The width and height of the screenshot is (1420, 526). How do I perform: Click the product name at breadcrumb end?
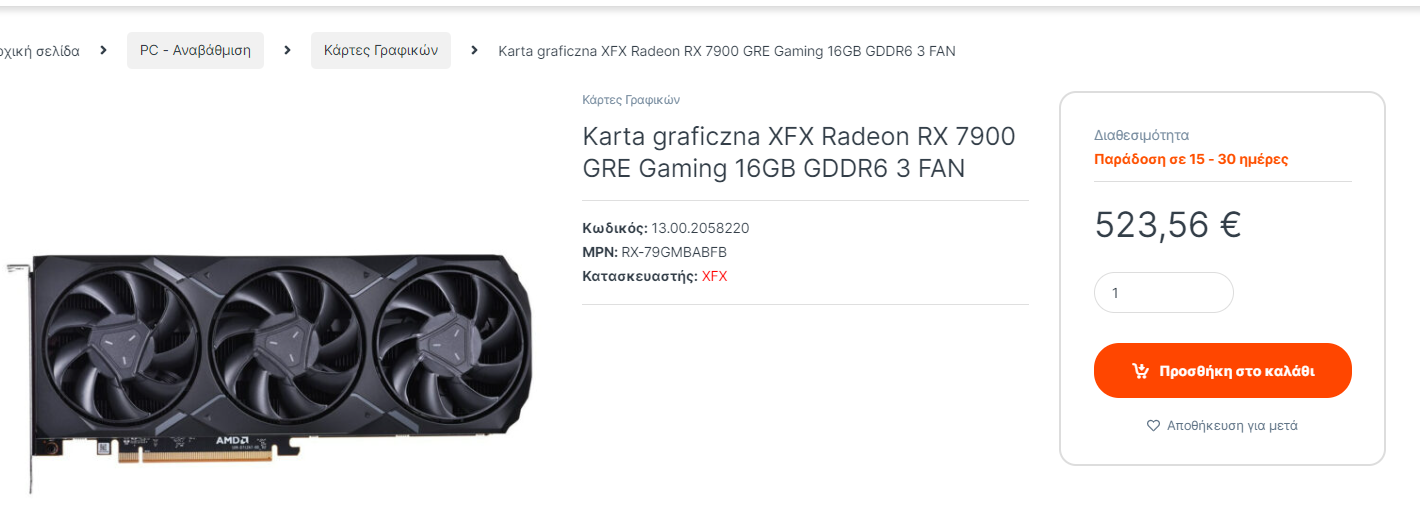pos(727,51)
